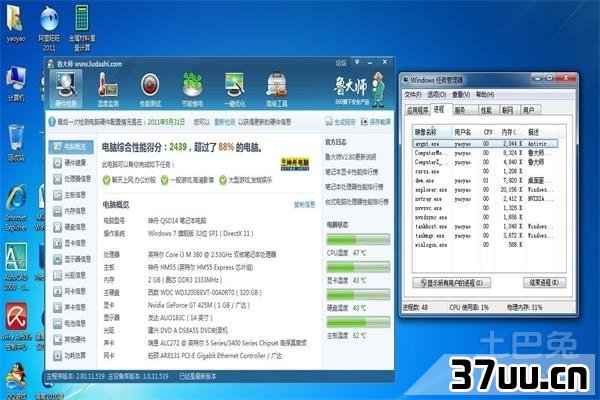Image resolution: width=600 pixels, height=400 pixels.
Task: Open the 温度监测 temperature monitor tool
Action: 108,89
